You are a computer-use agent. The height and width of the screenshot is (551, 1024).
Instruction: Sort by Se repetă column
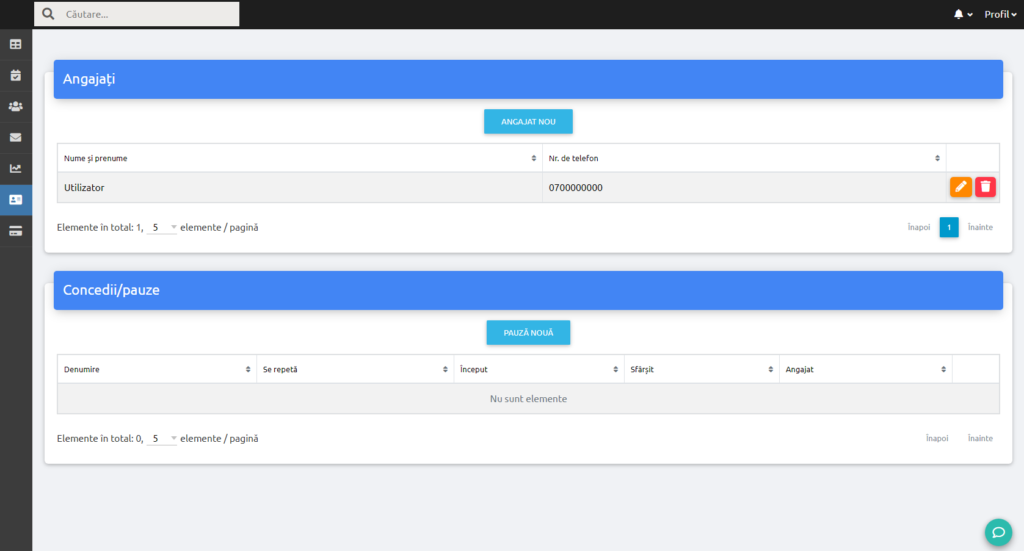(355, 370)
